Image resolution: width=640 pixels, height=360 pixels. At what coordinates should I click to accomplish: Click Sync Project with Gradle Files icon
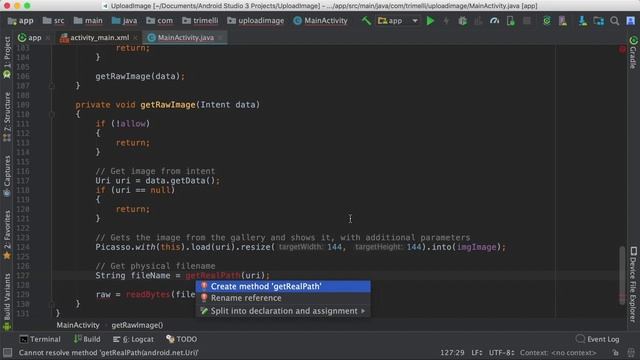tap(547, 20)
